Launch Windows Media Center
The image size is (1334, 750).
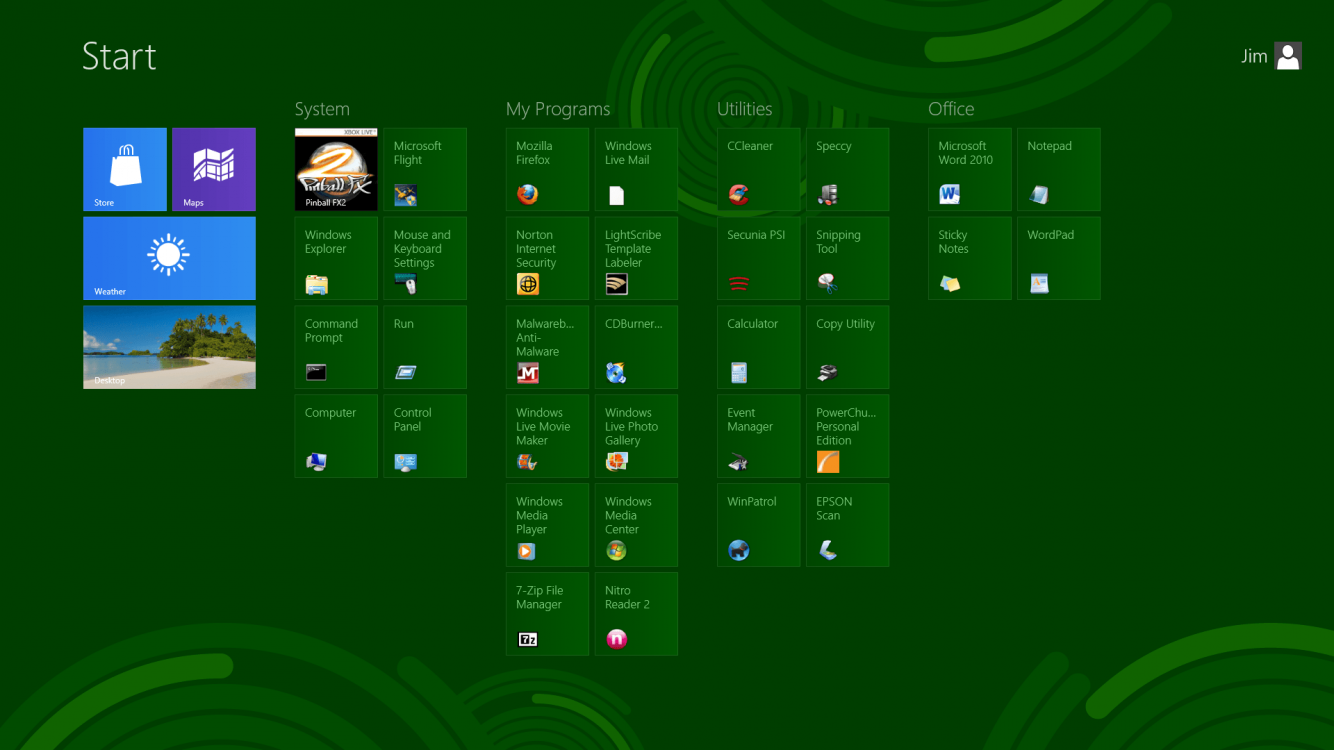click(636, 525)
